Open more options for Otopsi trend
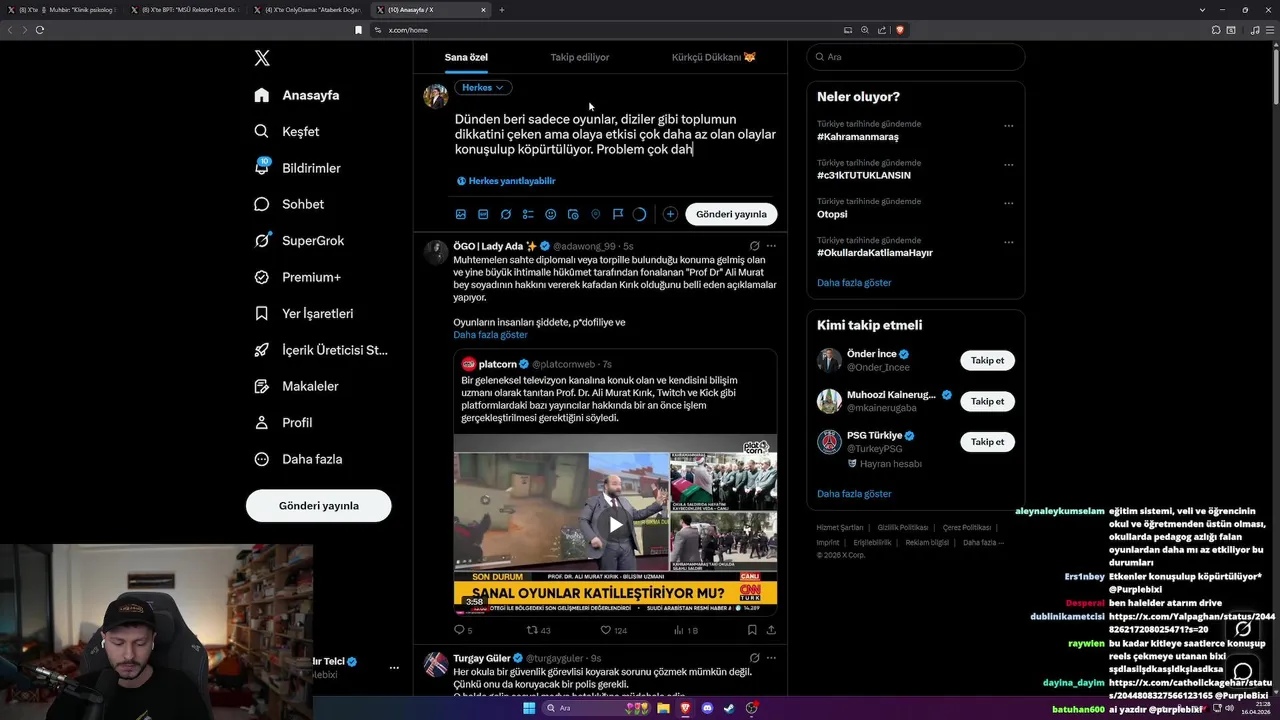1280x720 pixels. click(1008, 203)
